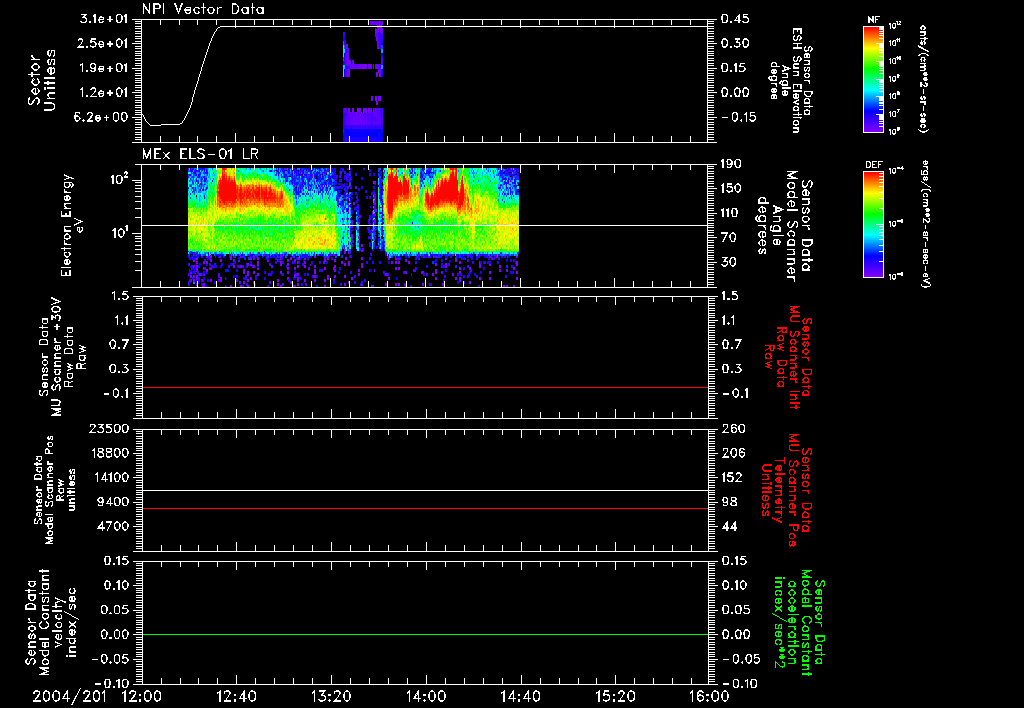The height and width of the screenshot is (708, 1024).
Task: Click the 30 scanner angle tick value
Action: 728,262
